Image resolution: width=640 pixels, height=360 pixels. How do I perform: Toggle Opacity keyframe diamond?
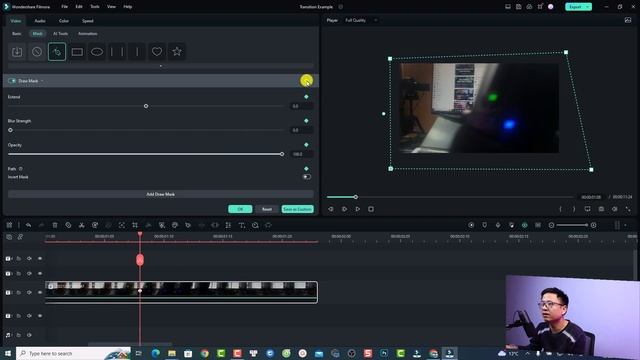tap(306, 145)
